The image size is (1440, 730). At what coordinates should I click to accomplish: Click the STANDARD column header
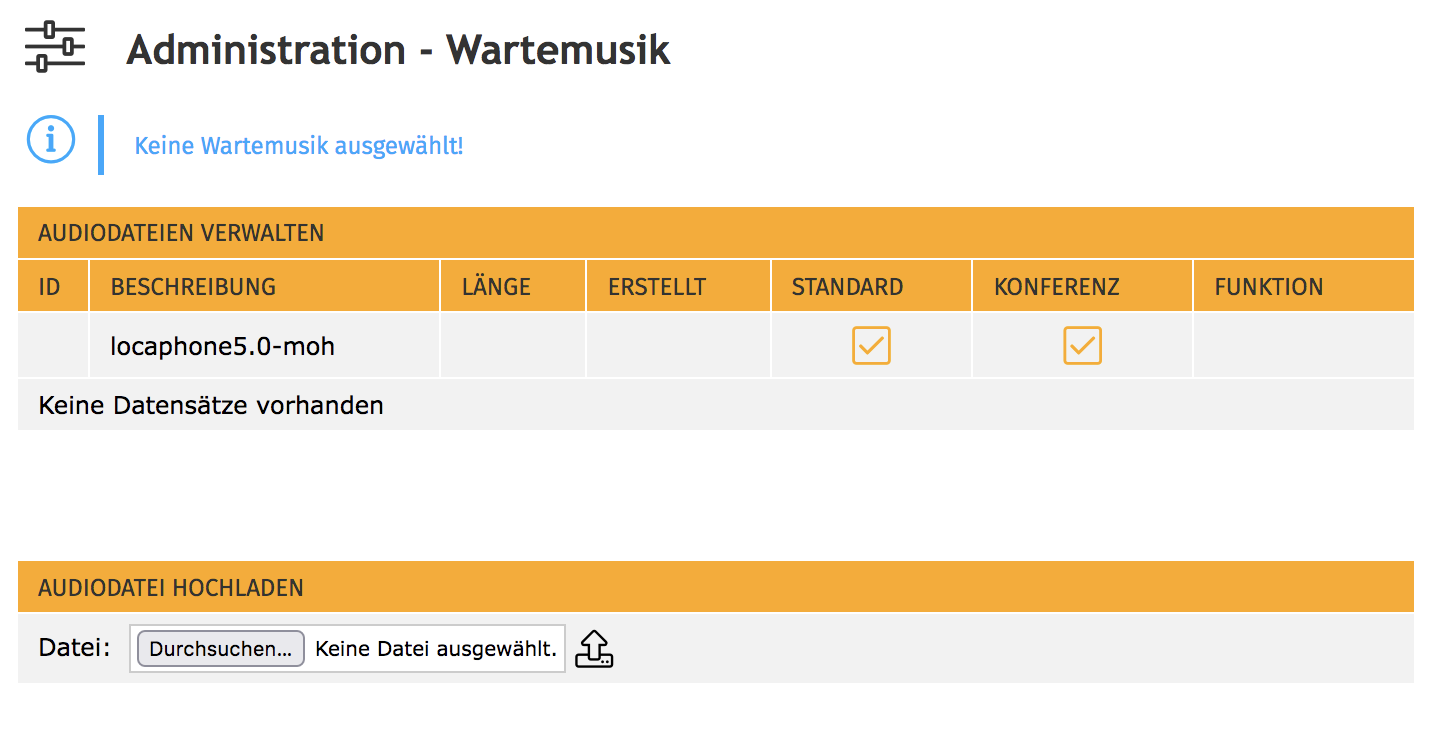847,287
